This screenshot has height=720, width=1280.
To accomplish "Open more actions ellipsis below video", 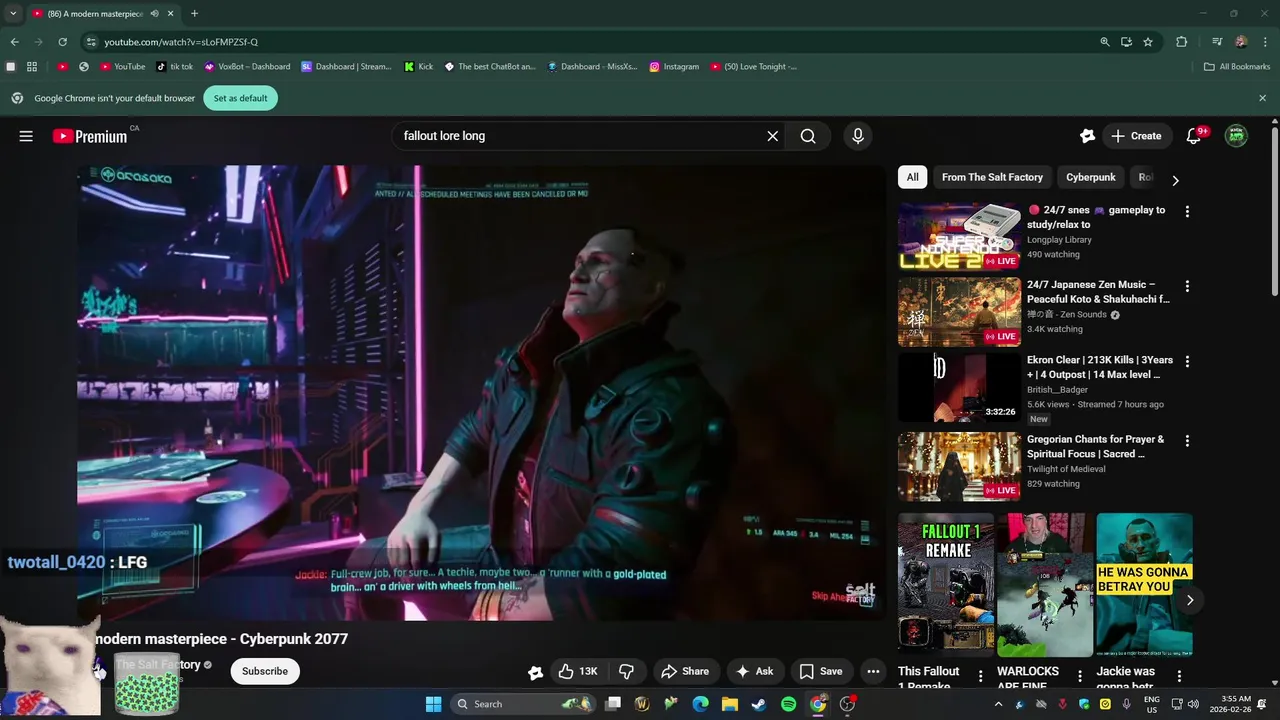I will (873, 671).
